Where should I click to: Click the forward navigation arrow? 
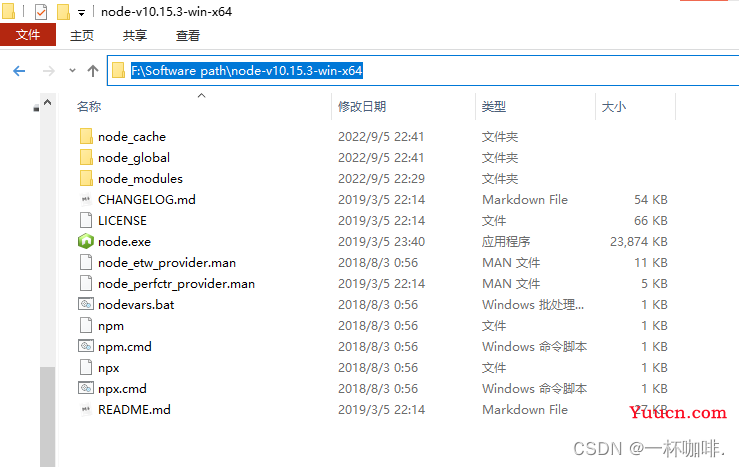[x=49, y=71]
